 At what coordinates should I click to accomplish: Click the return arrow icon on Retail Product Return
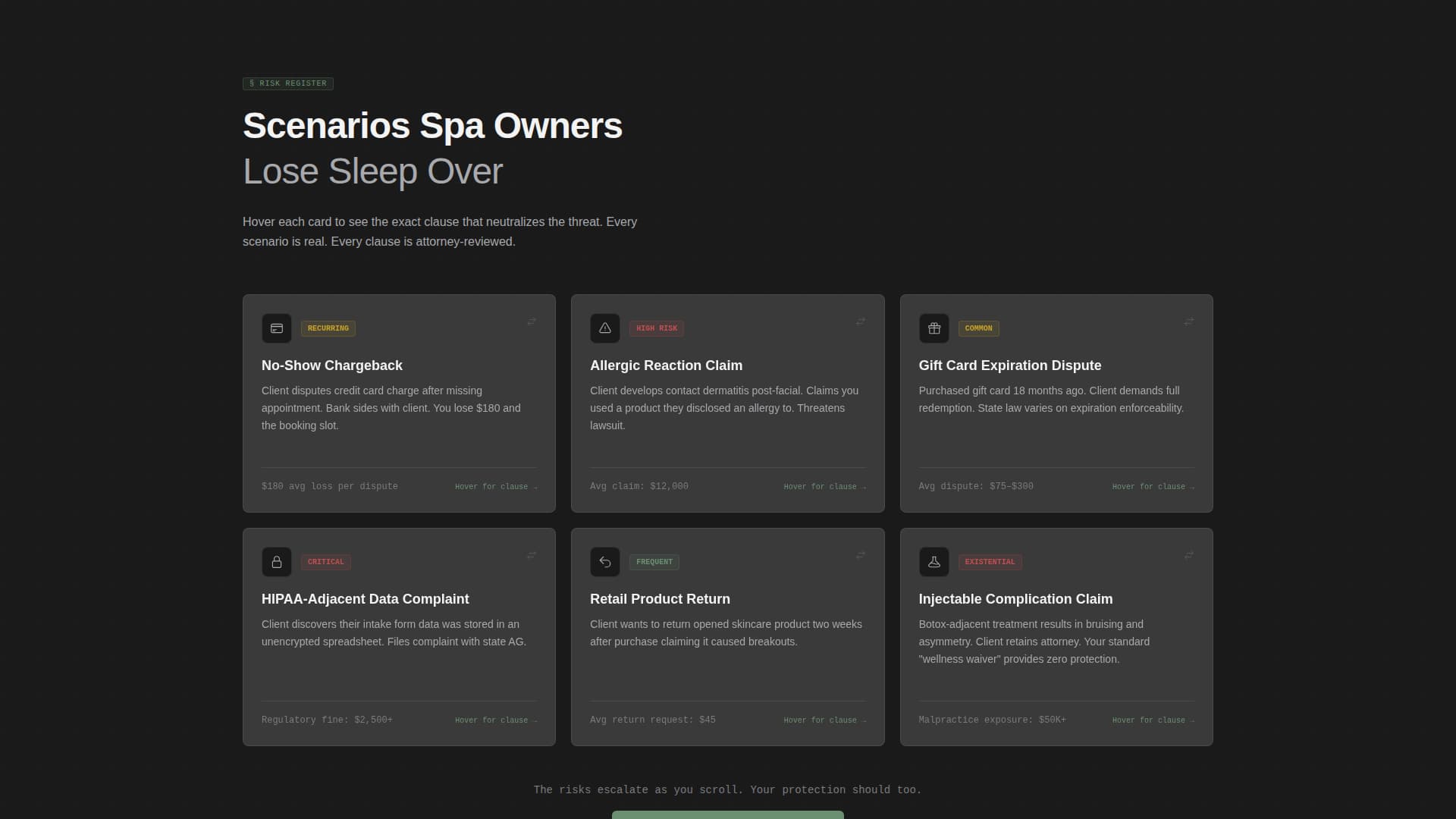pyautogui.click(x=605, y=562)
